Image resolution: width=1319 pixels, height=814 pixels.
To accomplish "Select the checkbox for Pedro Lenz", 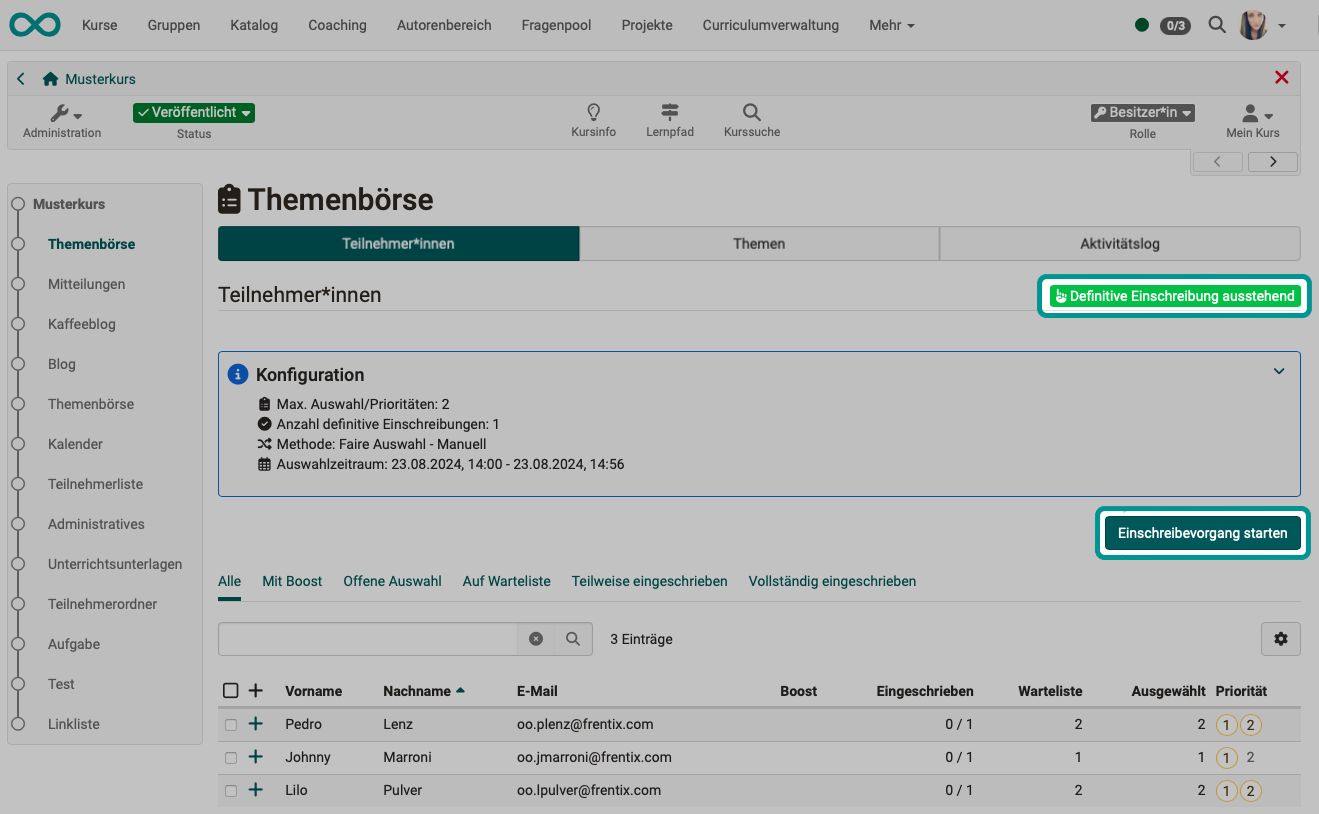I will pos(231,724).
